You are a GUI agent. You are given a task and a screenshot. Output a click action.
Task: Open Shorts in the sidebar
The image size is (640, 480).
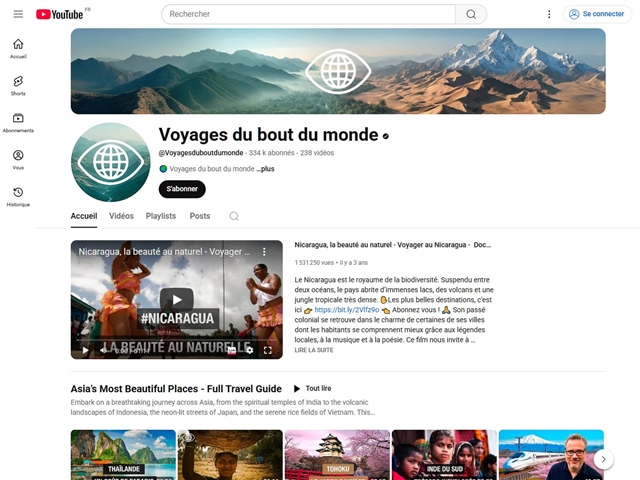(x=18, y=86)
